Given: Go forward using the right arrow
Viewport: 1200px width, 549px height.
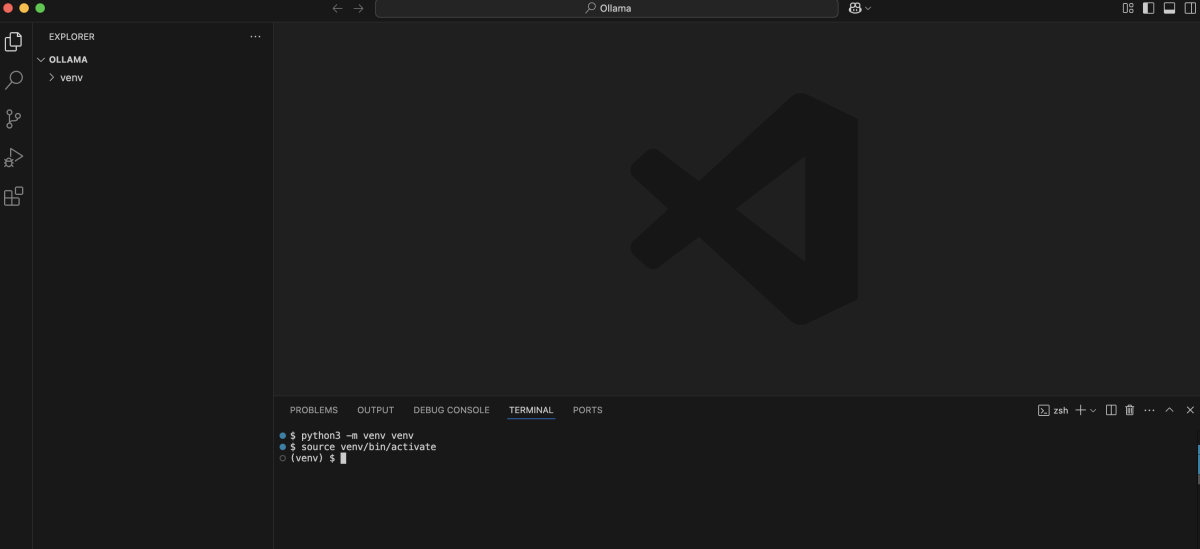Looking at the screenshot, I should 359,8.
